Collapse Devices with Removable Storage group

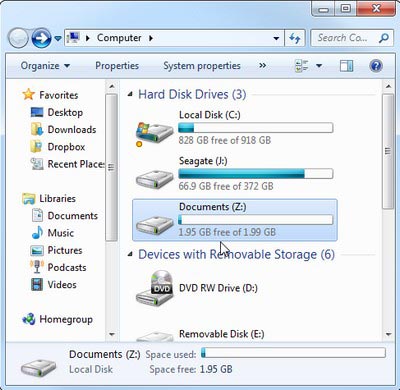(x=130, y=255)
